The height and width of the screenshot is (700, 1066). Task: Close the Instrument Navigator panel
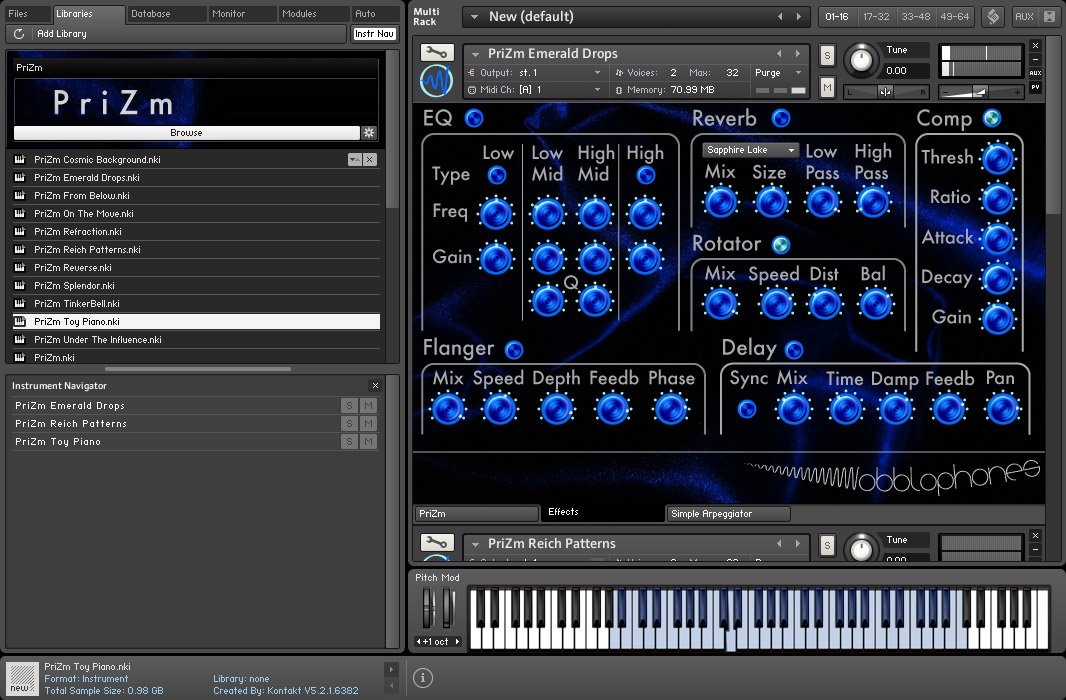point(375,385)
